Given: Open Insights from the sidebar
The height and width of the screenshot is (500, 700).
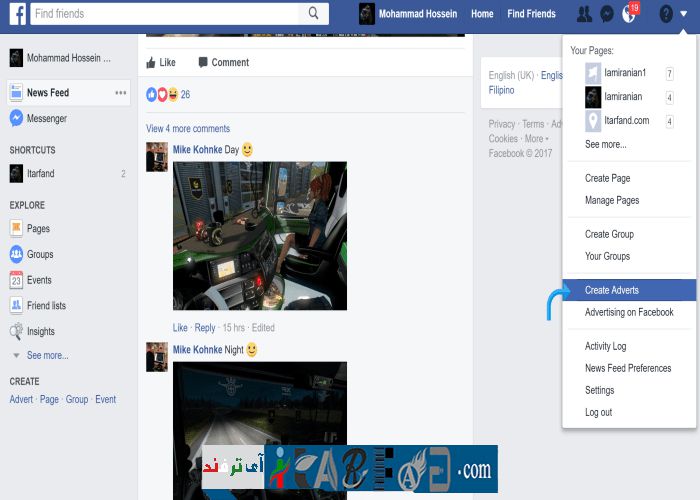Looking at the screenshot, I should (x=41, y=331).
